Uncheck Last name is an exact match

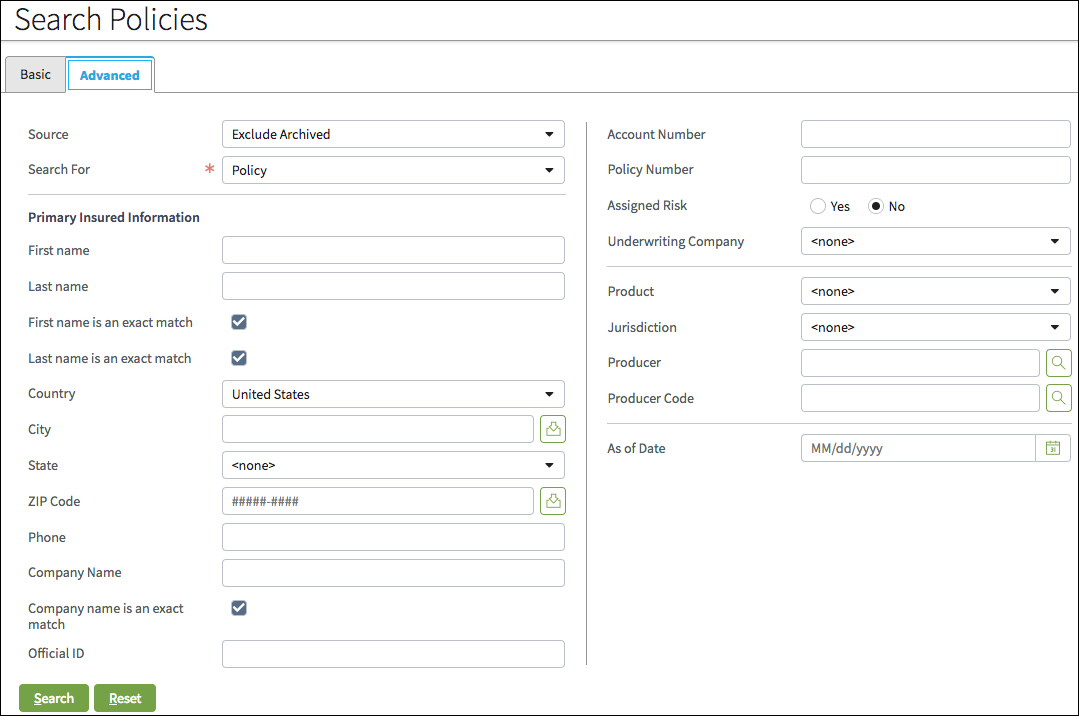(238, 357)
